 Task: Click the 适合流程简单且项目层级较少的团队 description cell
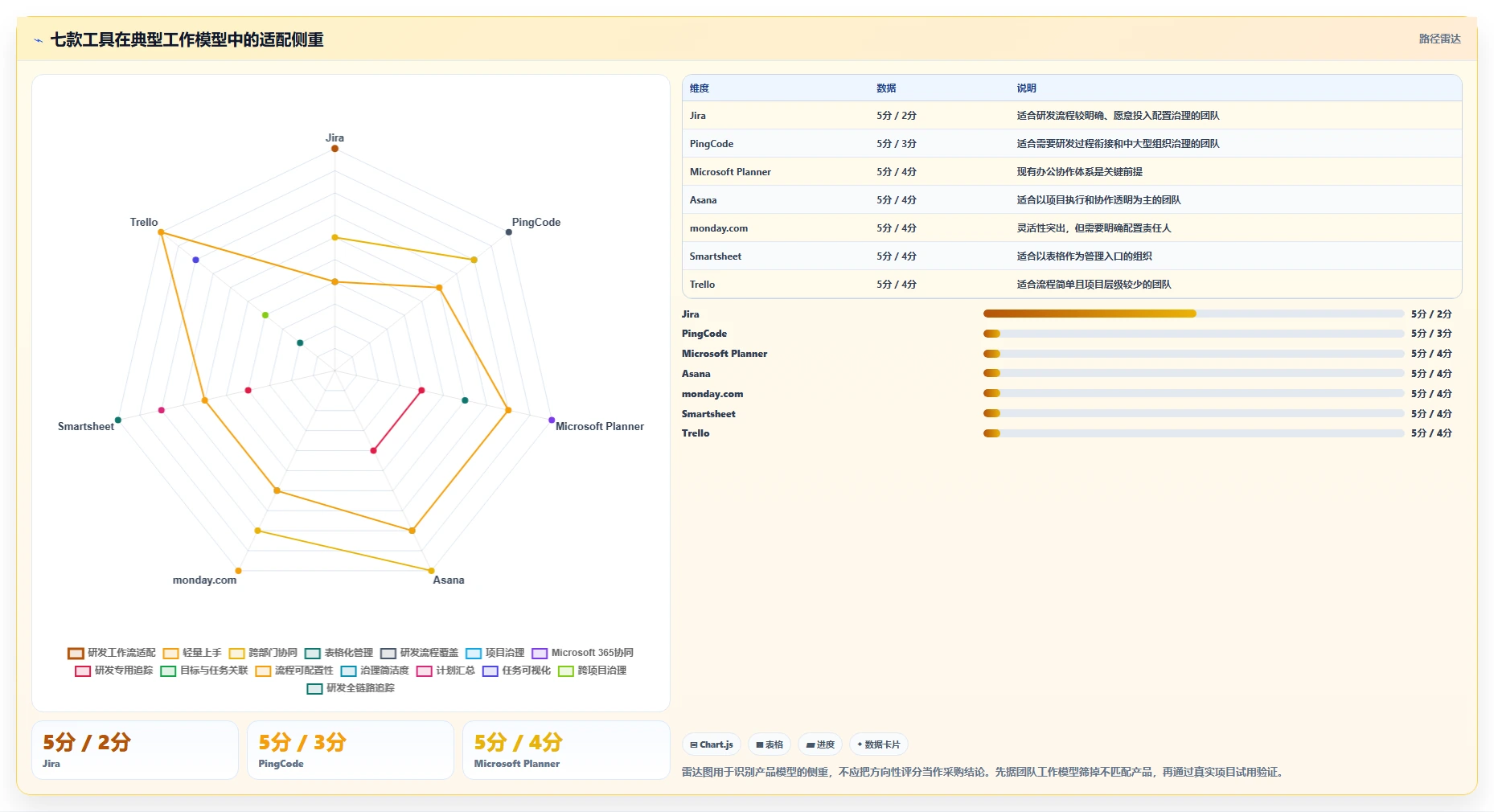[1094, 285]
